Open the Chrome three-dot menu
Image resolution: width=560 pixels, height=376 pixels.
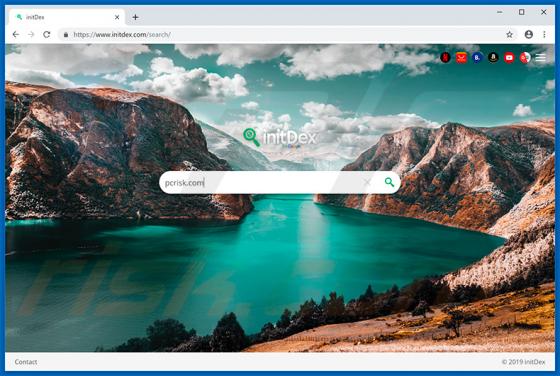click(544, 34)
